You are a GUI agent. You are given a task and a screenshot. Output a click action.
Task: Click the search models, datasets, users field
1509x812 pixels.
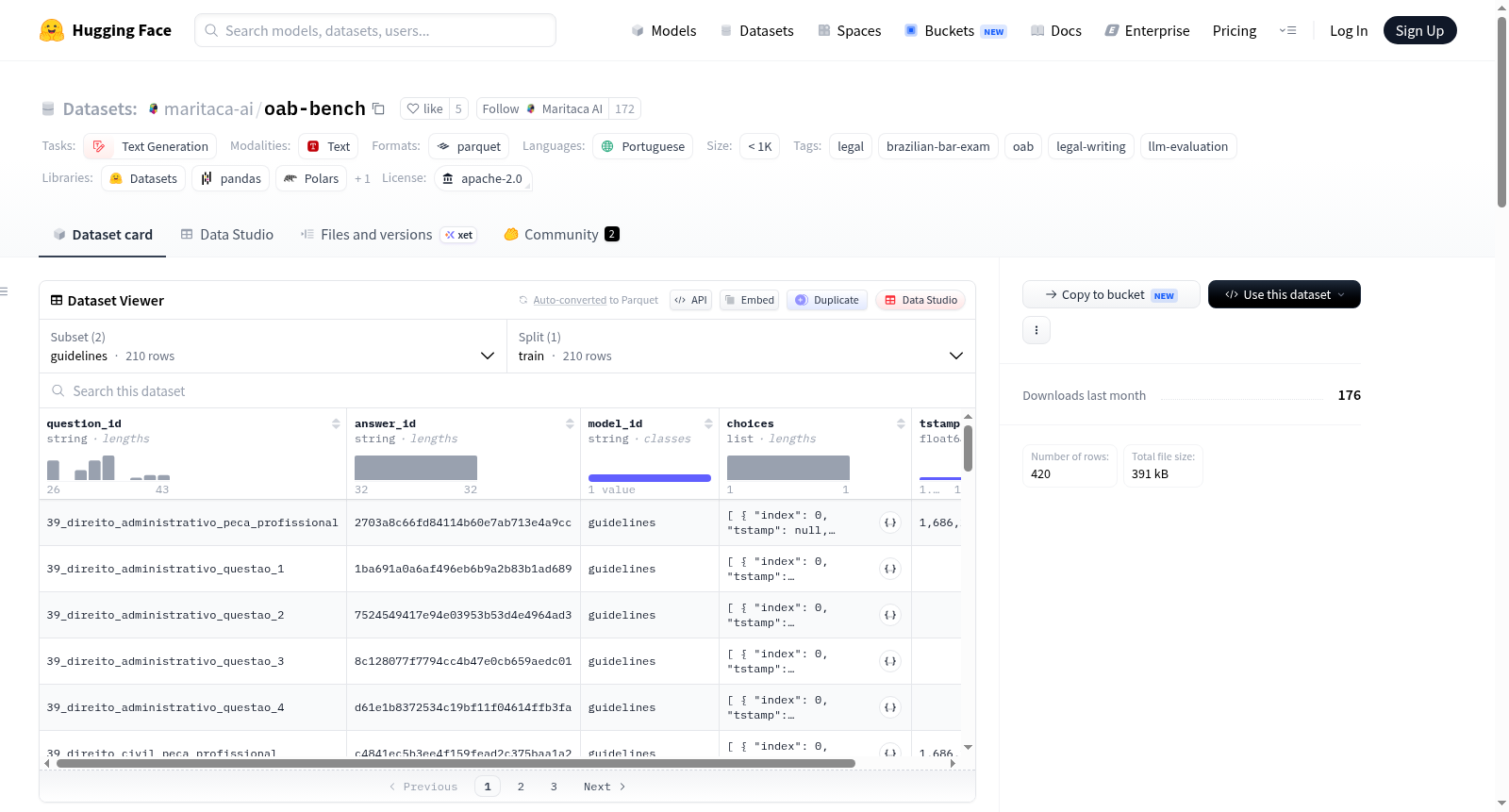(x=375, y=30)
